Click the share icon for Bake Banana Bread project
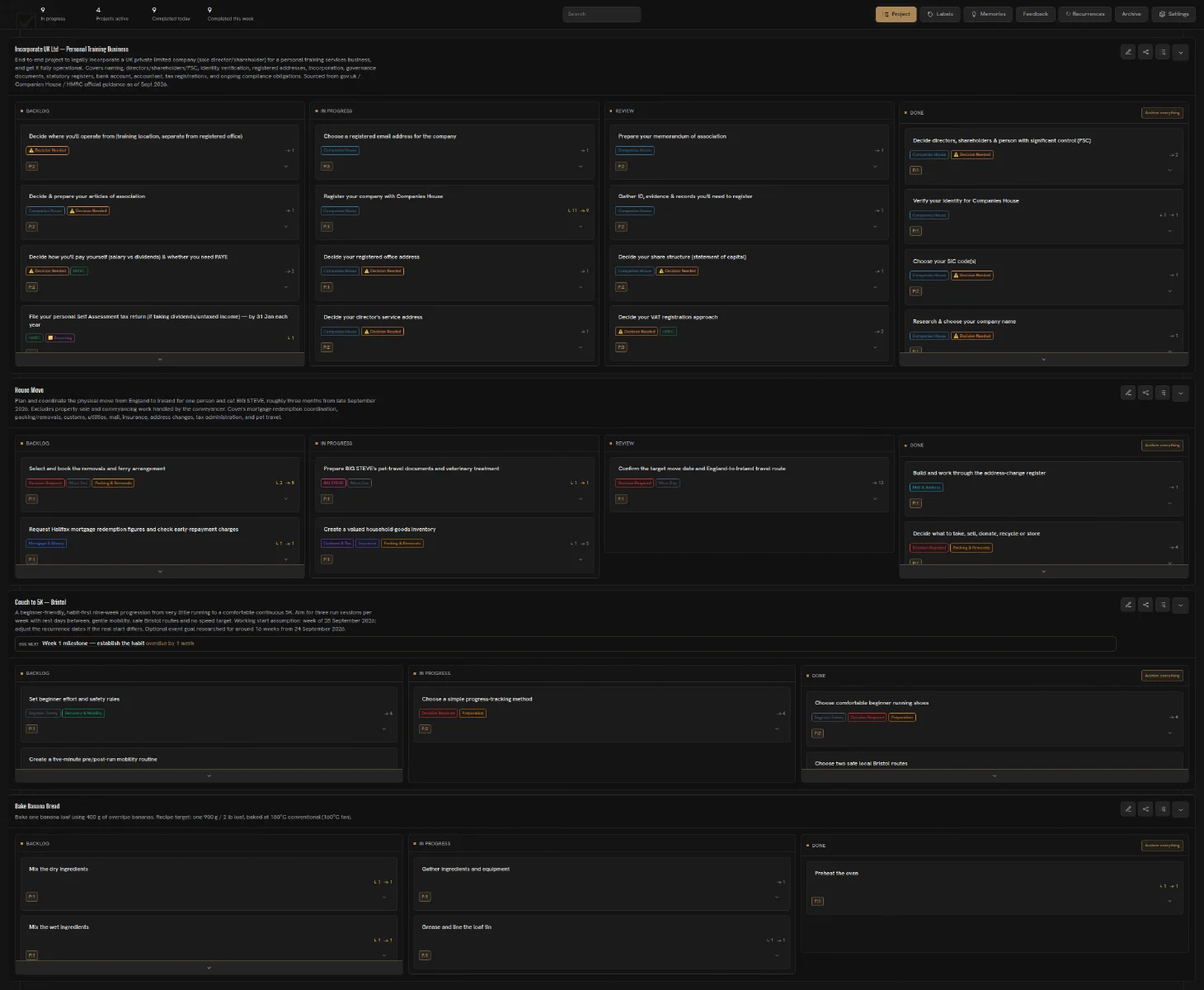The height and width of the screenshot is (990, 1204). pos(1145,809)
